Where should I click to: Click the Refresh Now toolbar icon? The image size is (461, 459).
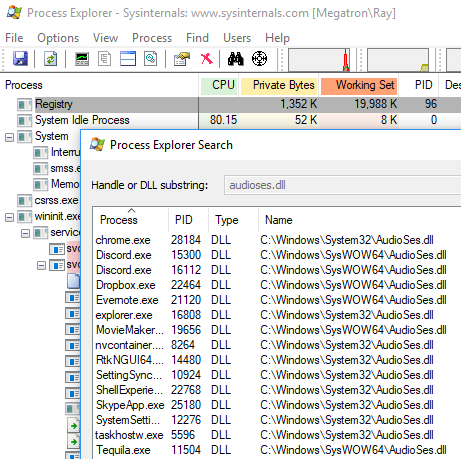coord(50,59)
